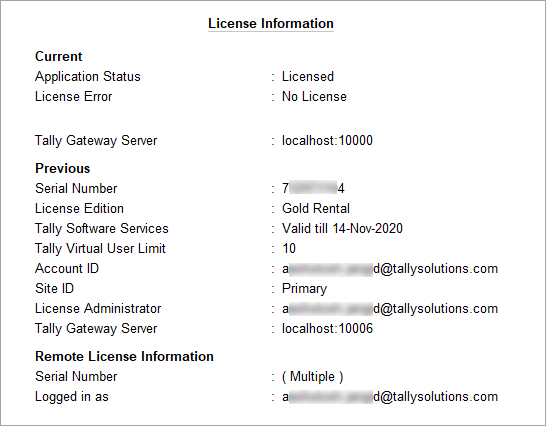Click the Licensed status value
The width and height of the screenshot is (546, 426).
(x=308, y=77)
